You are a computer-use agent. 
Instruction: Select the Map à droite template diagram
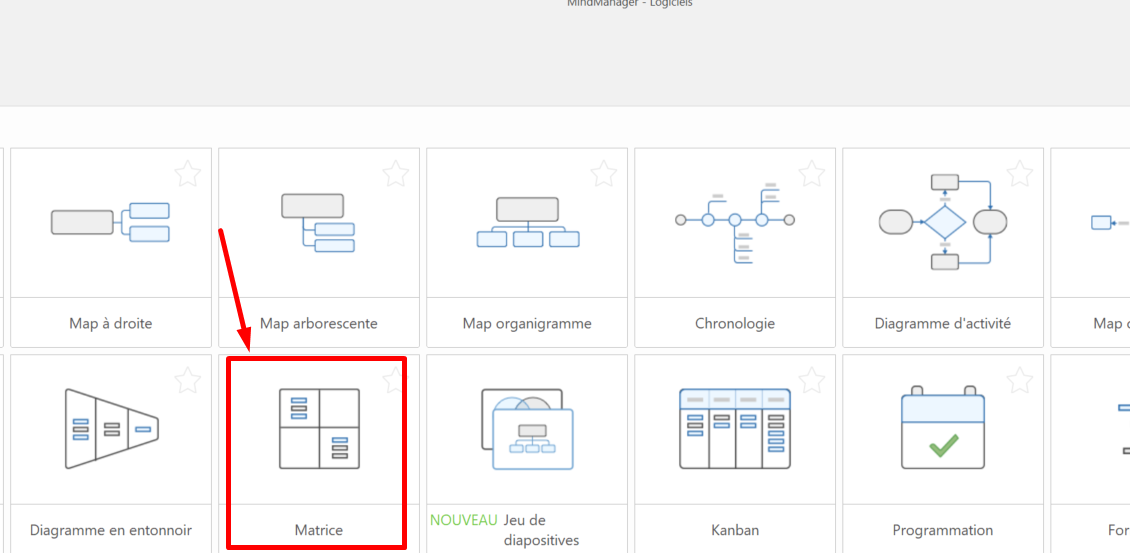pos(110,220)
